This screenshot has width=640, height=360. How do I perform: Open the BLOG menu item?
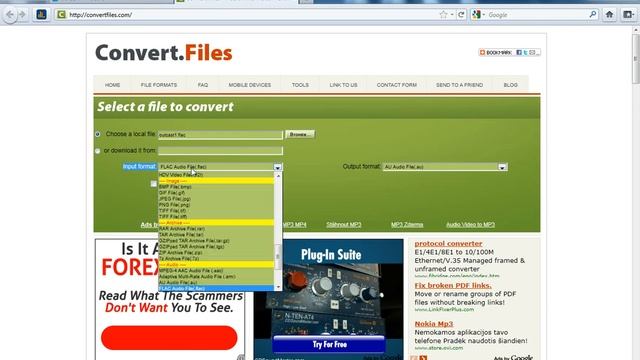(x=511, y=85)
